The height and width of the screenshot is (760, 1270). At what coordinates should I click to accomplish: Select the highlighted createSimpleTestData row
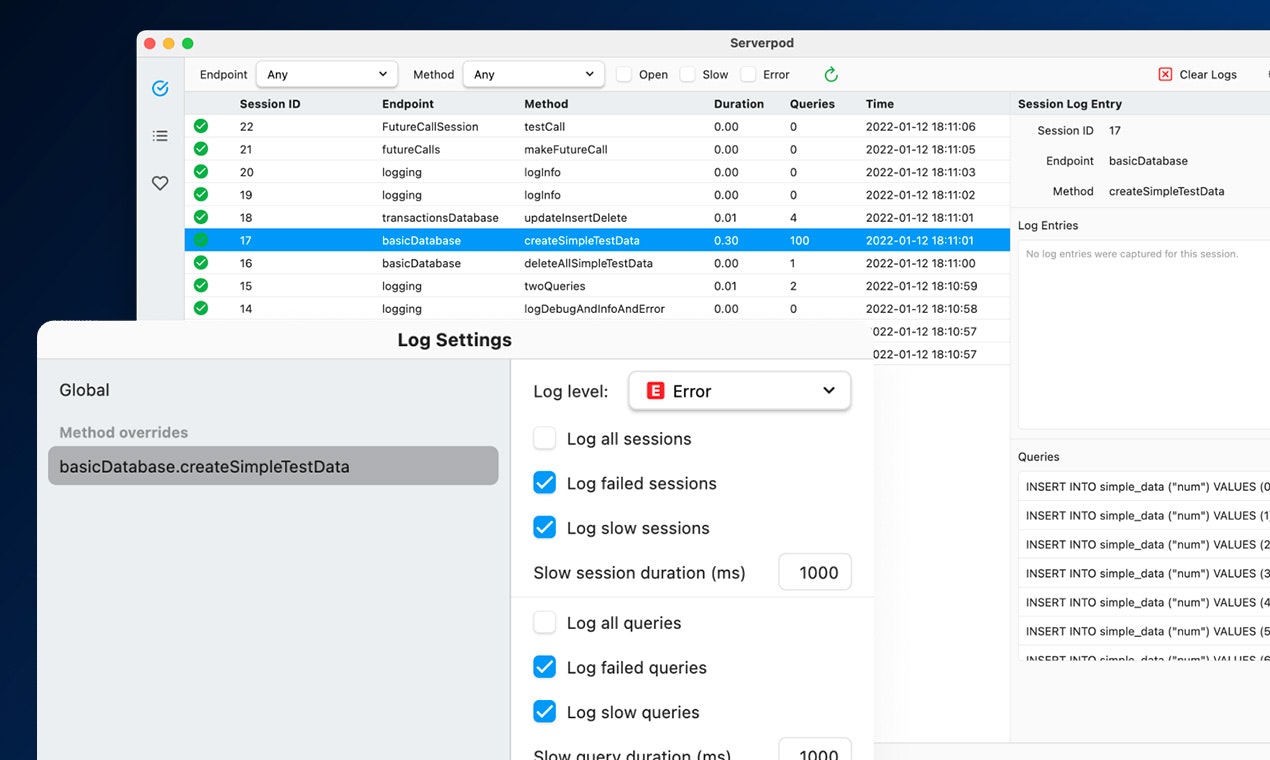(597, 240)
